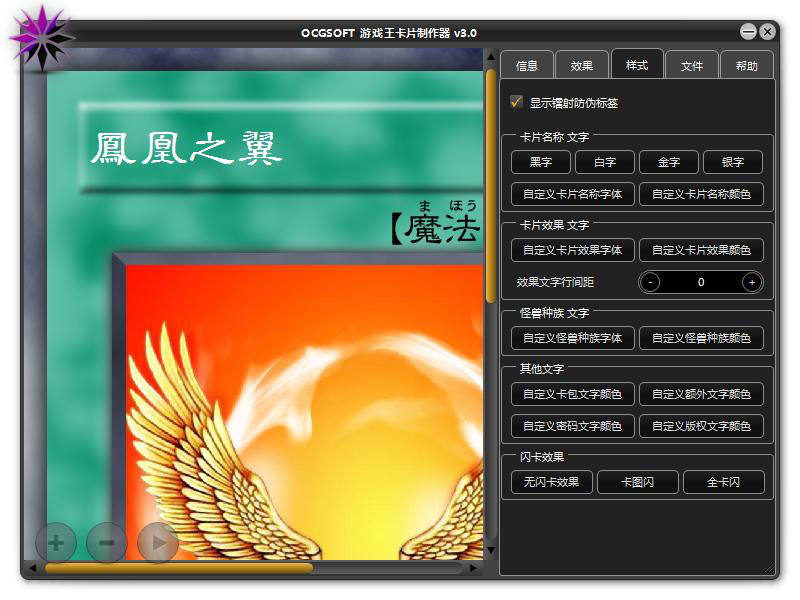Click the horizontal scrollbar right arrow
The width and height of the screenshot is (800, 600).
[x=473, y=567]
